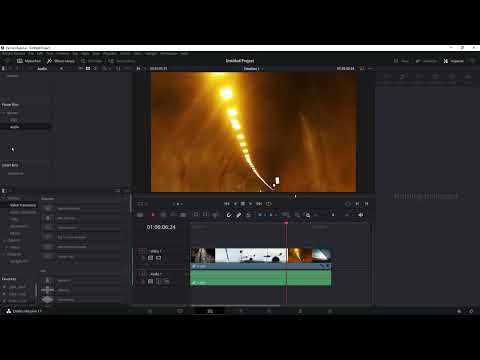This screenshot has width=480, height=360.
Task: Stop playback
Action: click(243, 204)
